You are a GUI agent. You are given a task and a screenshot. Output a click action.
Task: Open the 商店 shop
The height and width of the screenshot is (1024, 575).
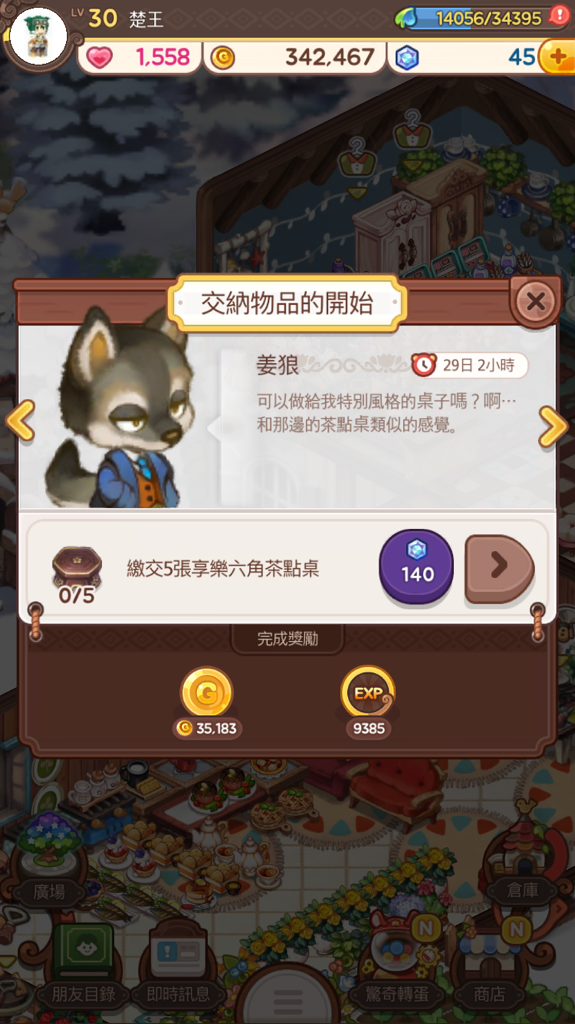[490, 967]
